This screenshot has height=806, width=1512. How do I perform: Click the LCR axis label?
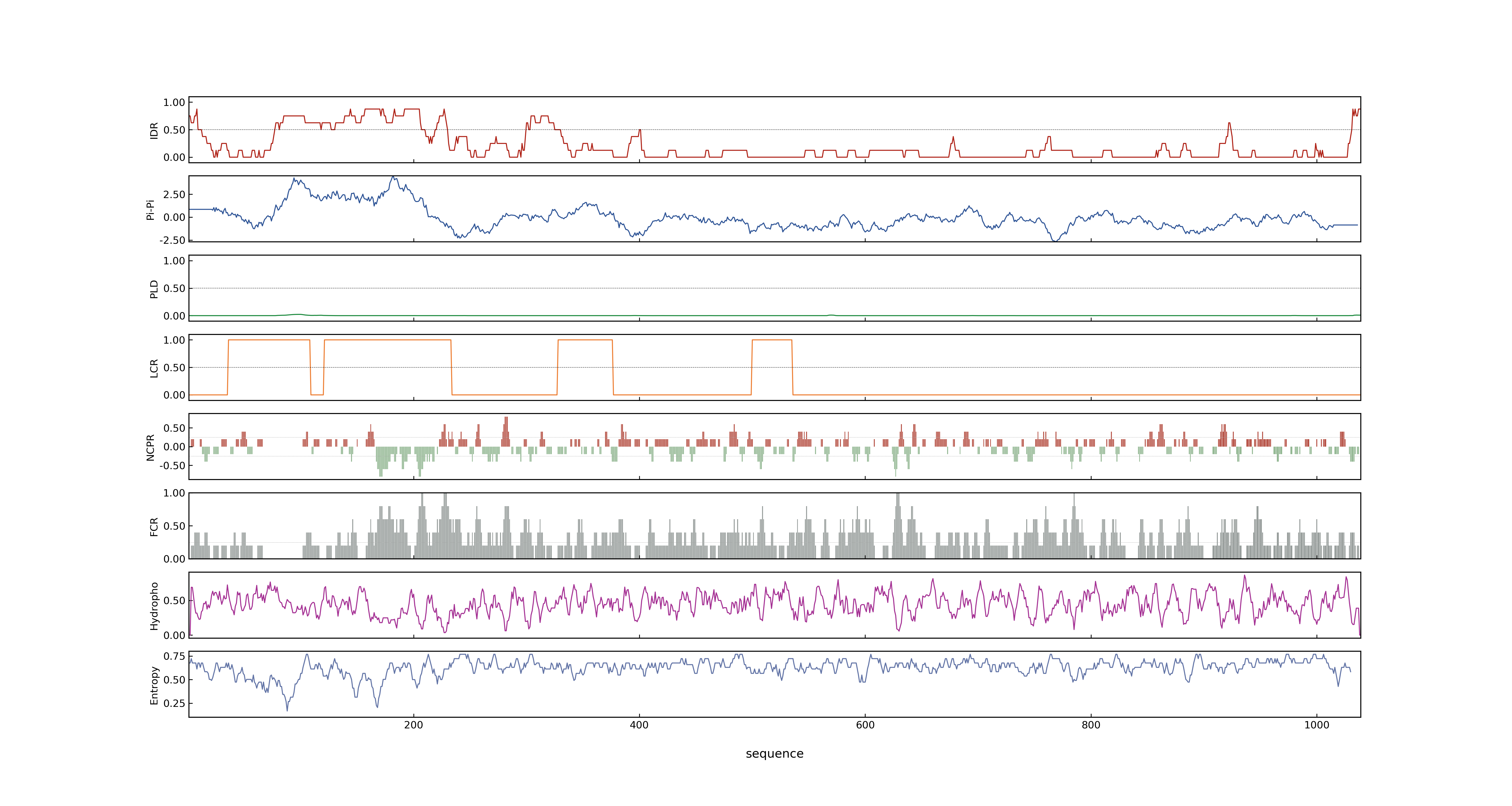154,368
